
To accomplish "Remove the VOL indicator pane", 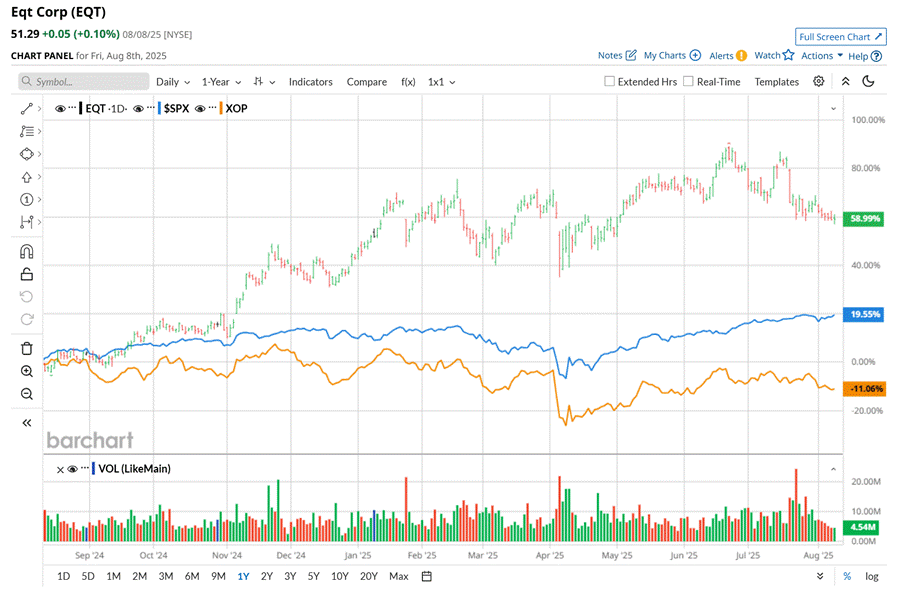I will 60,469.
